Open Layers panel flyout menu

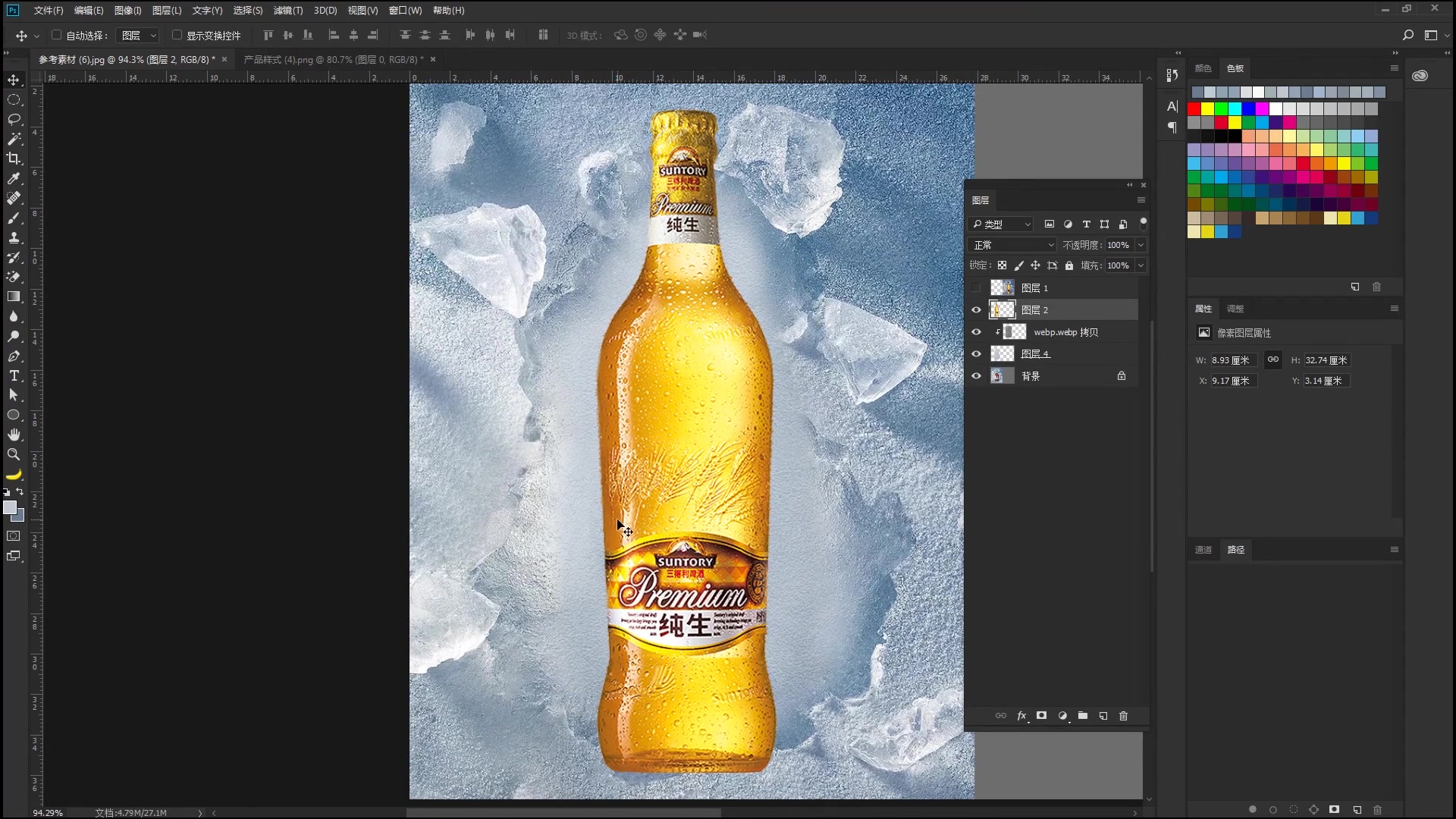[x=1141, y=200]
